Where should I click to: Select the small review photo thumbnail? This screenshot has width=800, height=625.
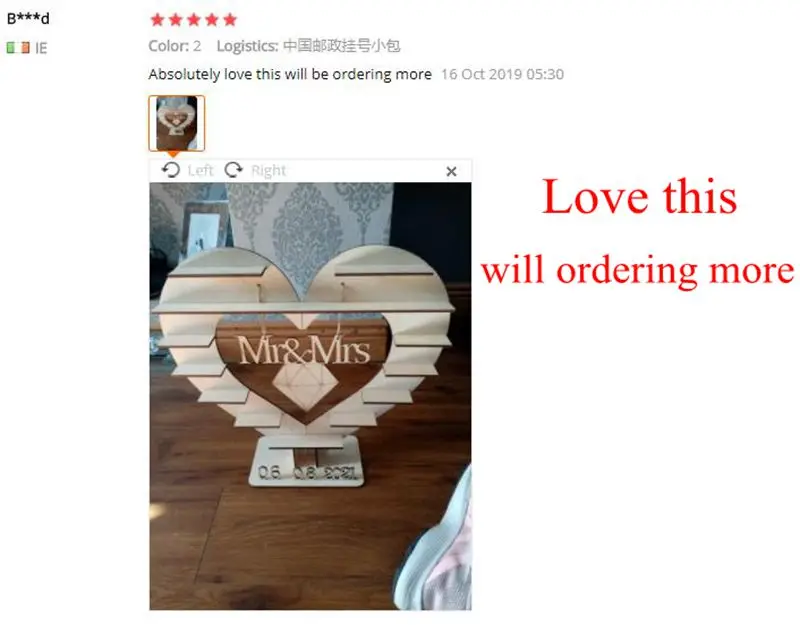pyautogui.click(x=177, y=123)
